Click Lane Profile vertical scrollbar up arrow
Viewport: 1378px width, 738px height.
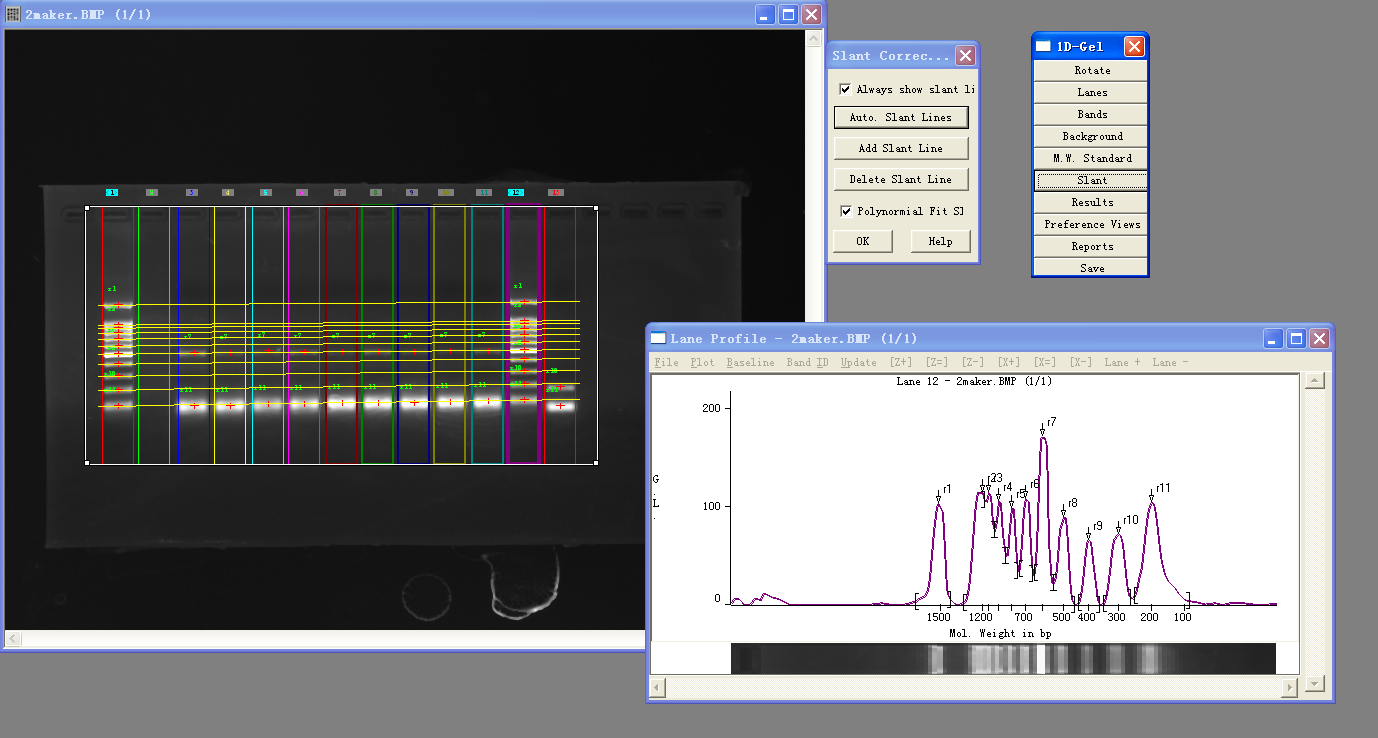[x=1316, y=380]
